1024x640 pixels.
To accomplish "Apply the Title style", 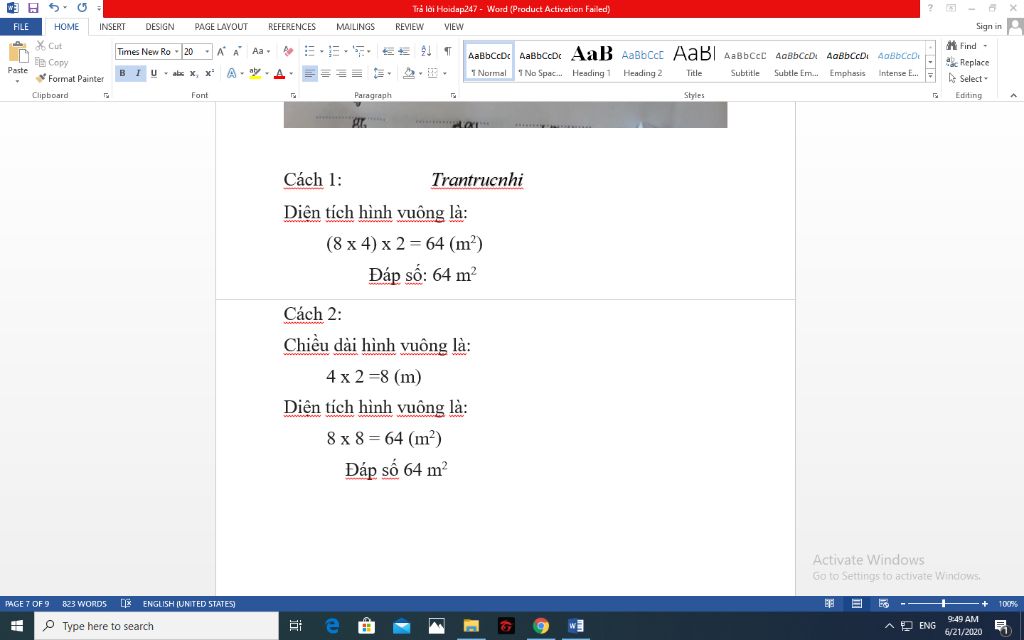I will (x=694, y=62).
